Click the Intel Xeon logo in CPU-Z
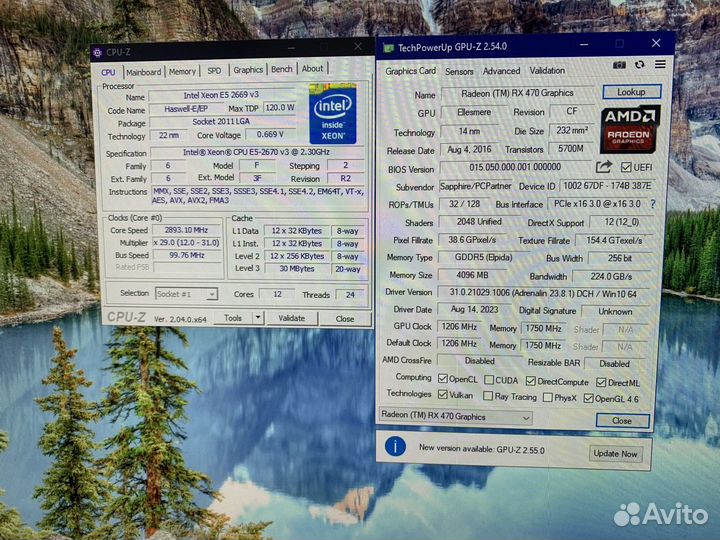 [333, 114]
